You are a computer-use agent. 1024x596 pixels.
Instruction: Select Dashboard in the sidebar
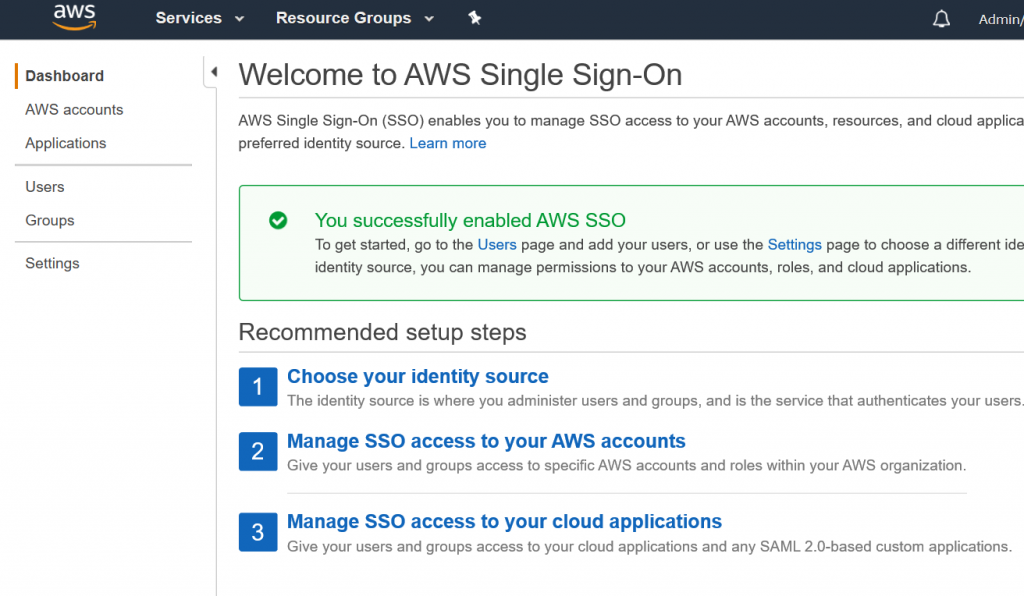click(65, 76)
